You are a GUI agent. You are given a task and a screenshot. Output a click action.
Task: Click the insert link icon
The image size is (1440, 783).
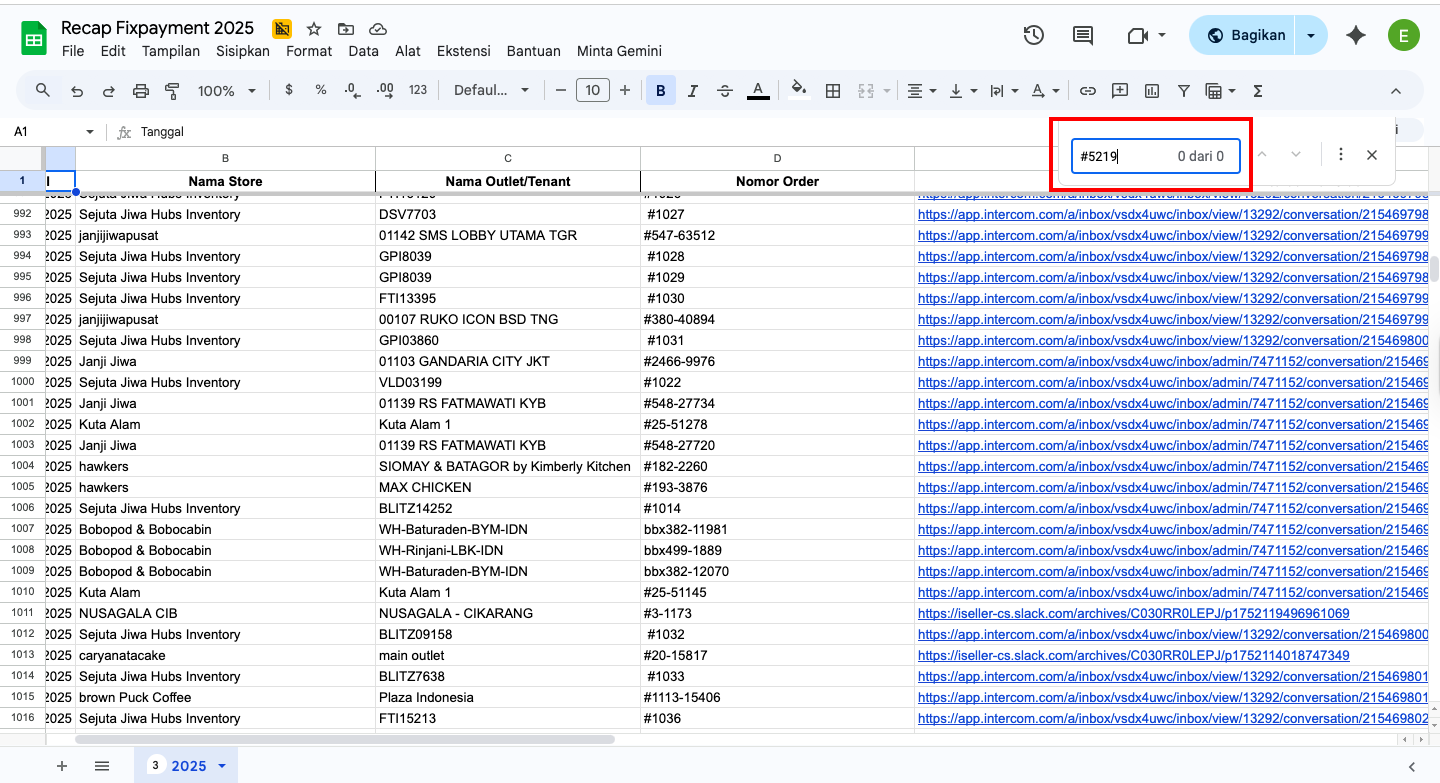point(1088,91)
